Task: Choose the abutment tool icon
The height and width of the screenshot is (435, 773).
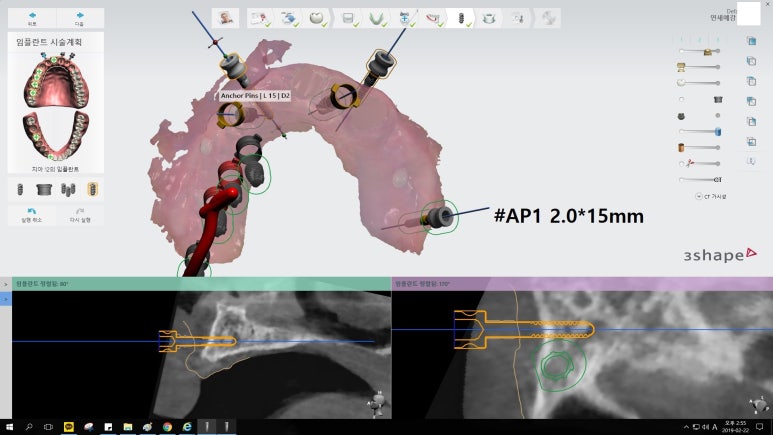Action: (43, 188)
